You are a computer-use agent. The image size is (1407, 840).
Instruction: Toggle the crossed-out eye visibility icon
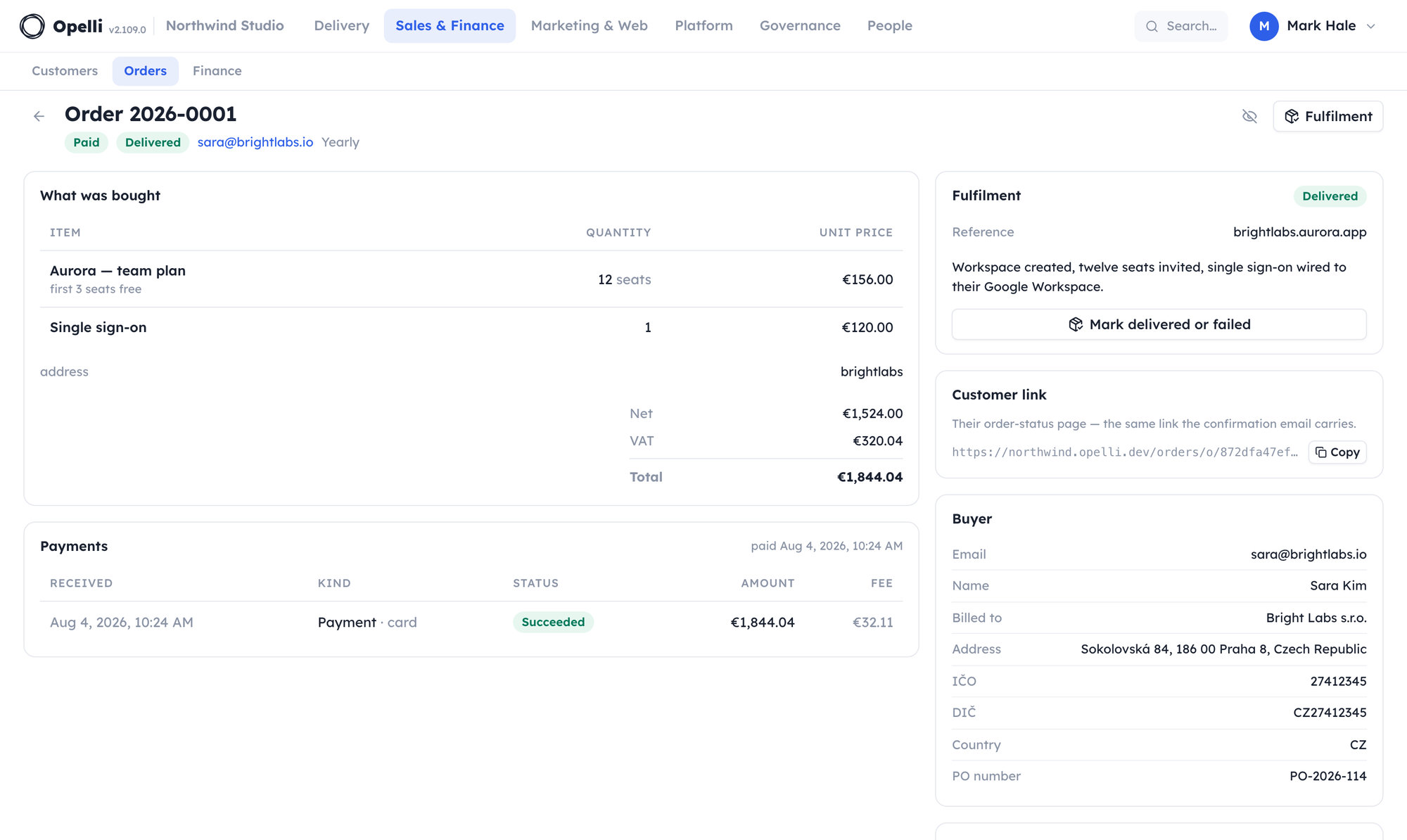(x=1249, y=116)
